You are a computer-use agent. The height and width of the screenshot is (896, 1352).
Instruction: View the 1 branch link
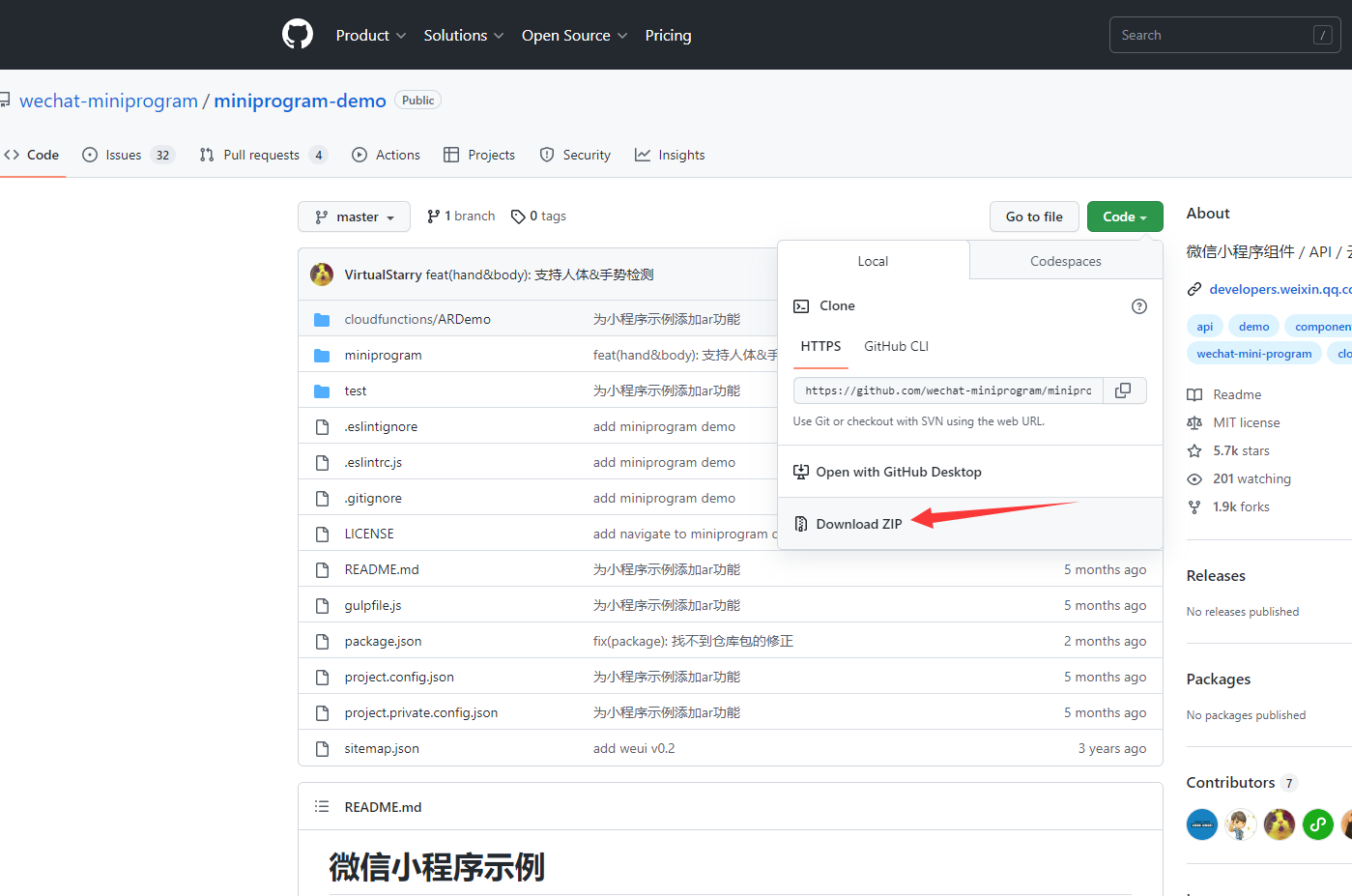click(461, 217)
